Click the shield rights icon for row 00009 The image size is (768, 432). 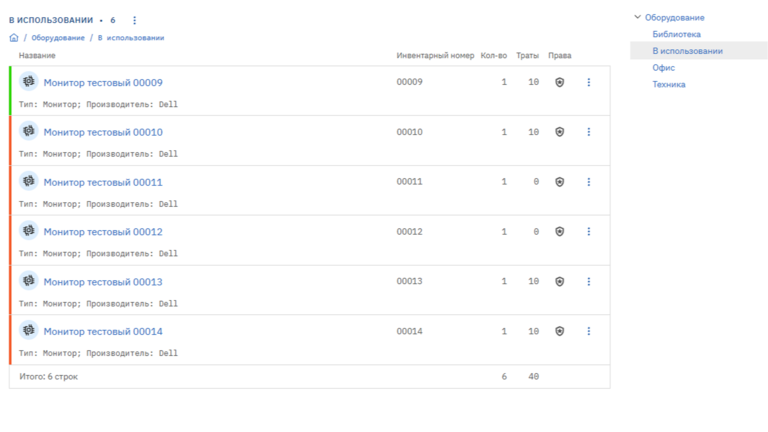(x=559, y=82)
